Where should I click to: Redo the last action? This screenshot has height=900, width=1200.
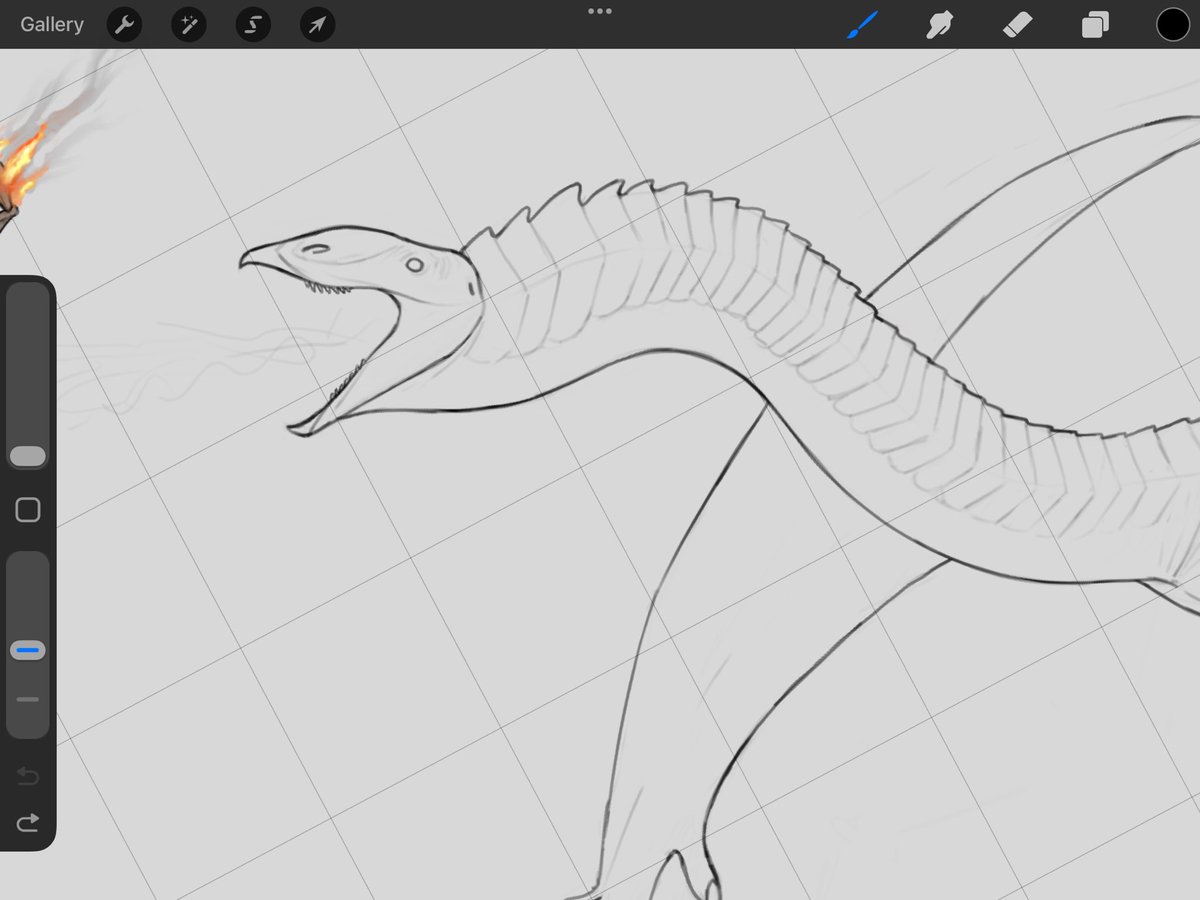tap(28, 822)
